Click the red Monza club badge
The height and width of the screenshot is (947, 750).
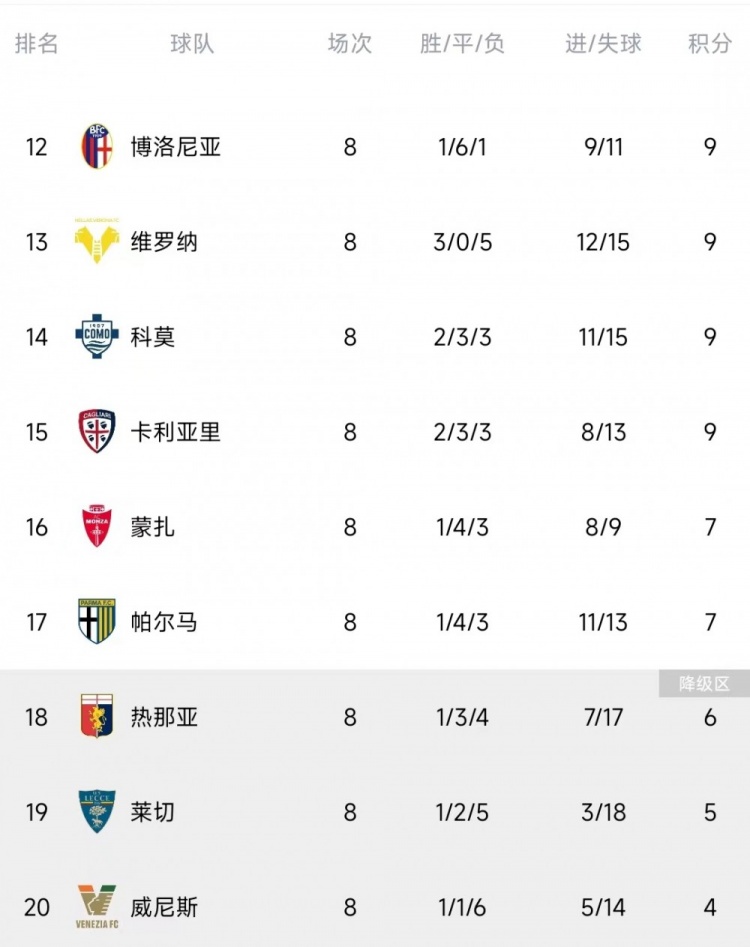click(97, 527)
